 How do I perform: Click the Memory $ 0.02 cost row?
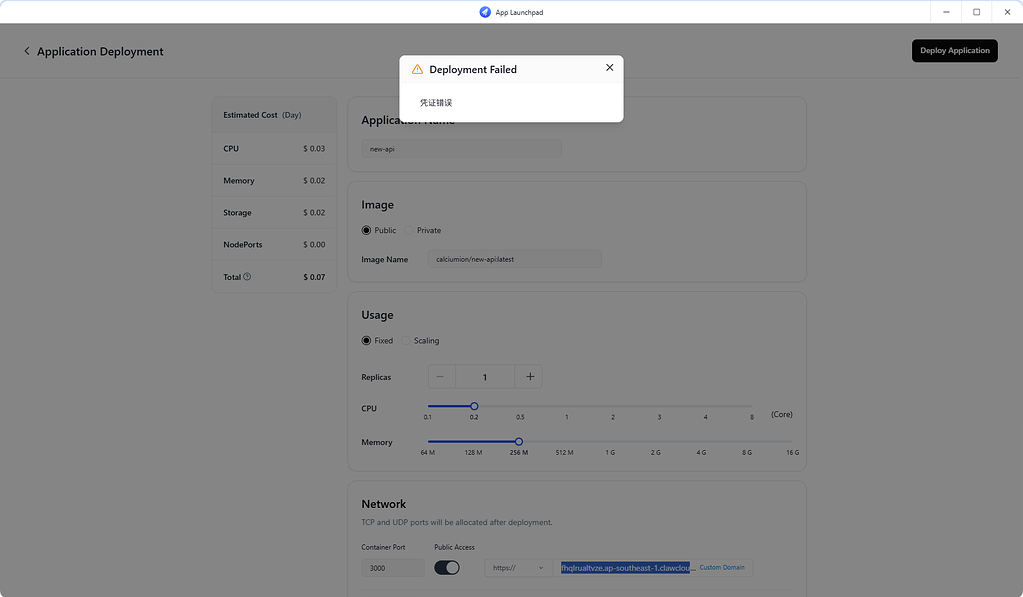pos(274,181)
